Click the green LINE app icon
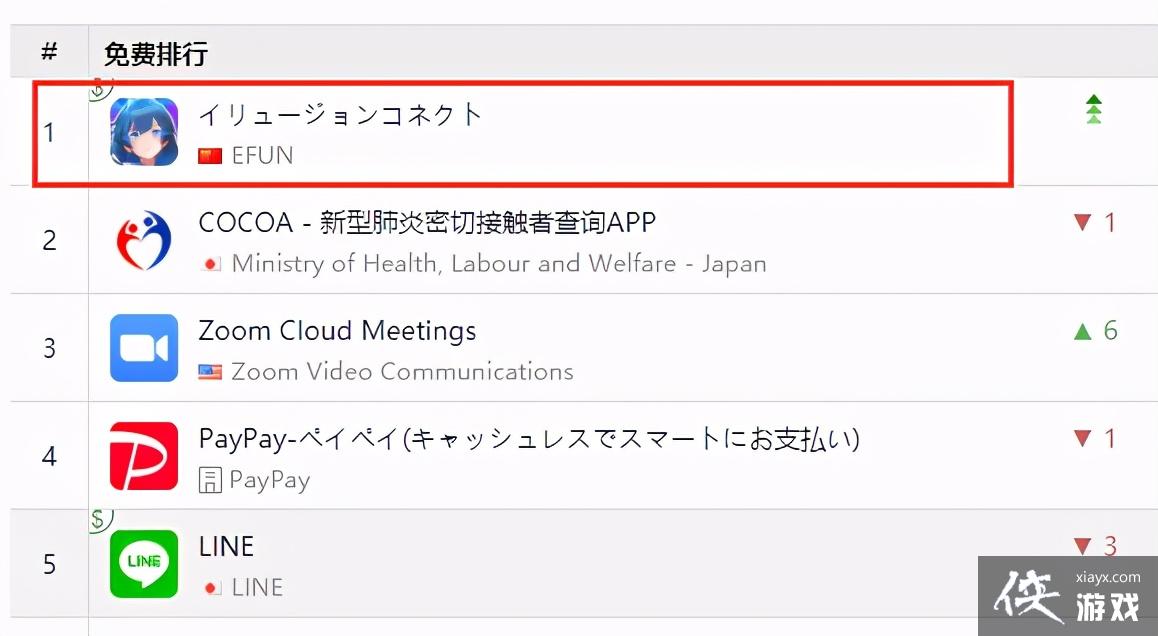 [144, 564]
